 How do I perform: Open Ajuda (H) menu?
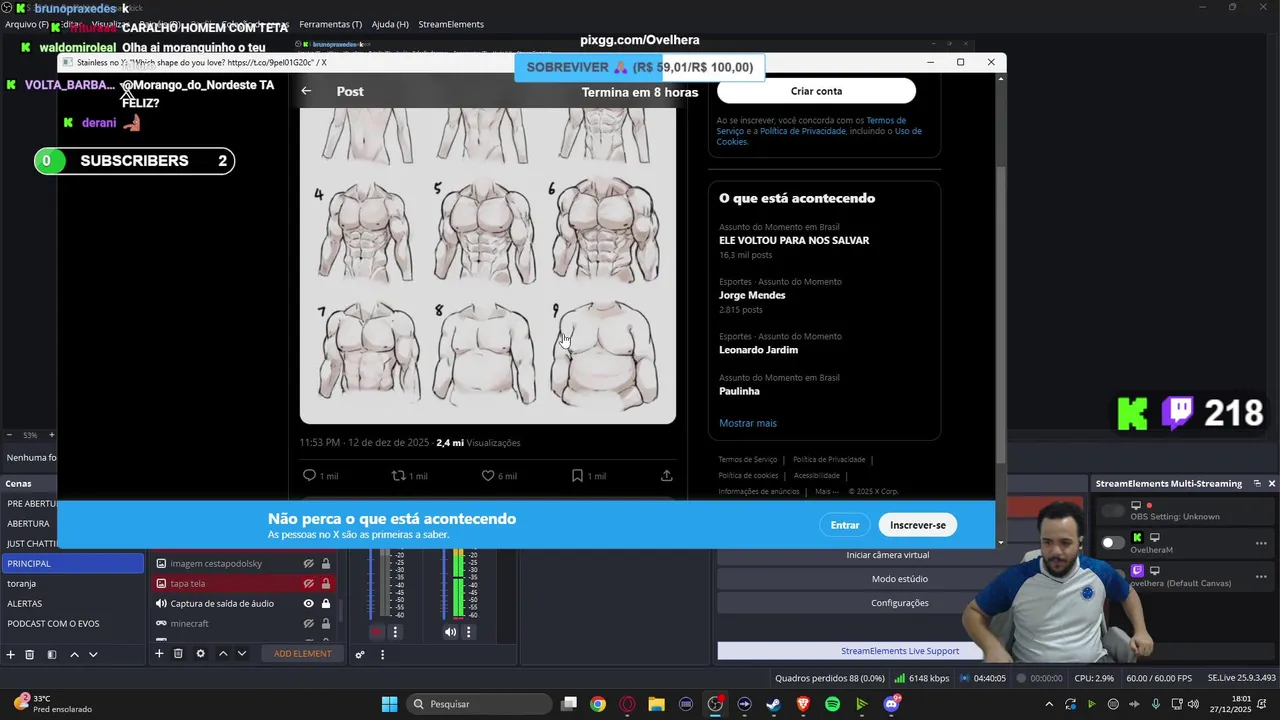(390, 24)
